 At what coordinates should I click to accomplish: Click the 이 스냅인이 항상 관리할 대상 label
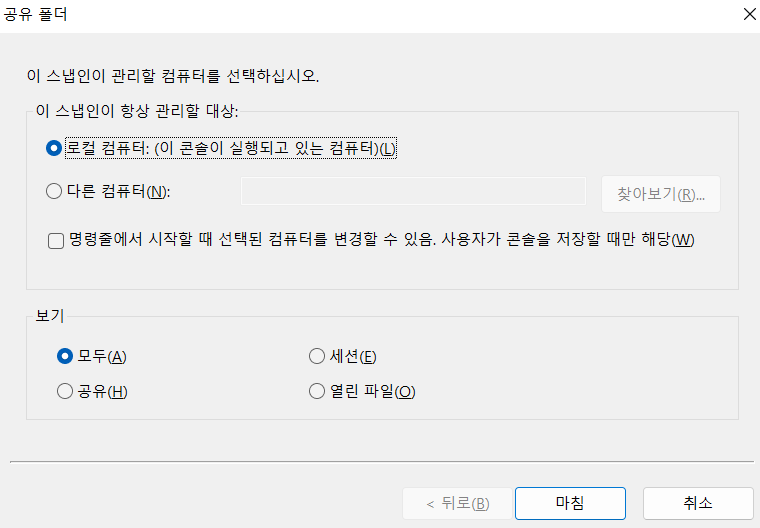(x=138, y=110)
